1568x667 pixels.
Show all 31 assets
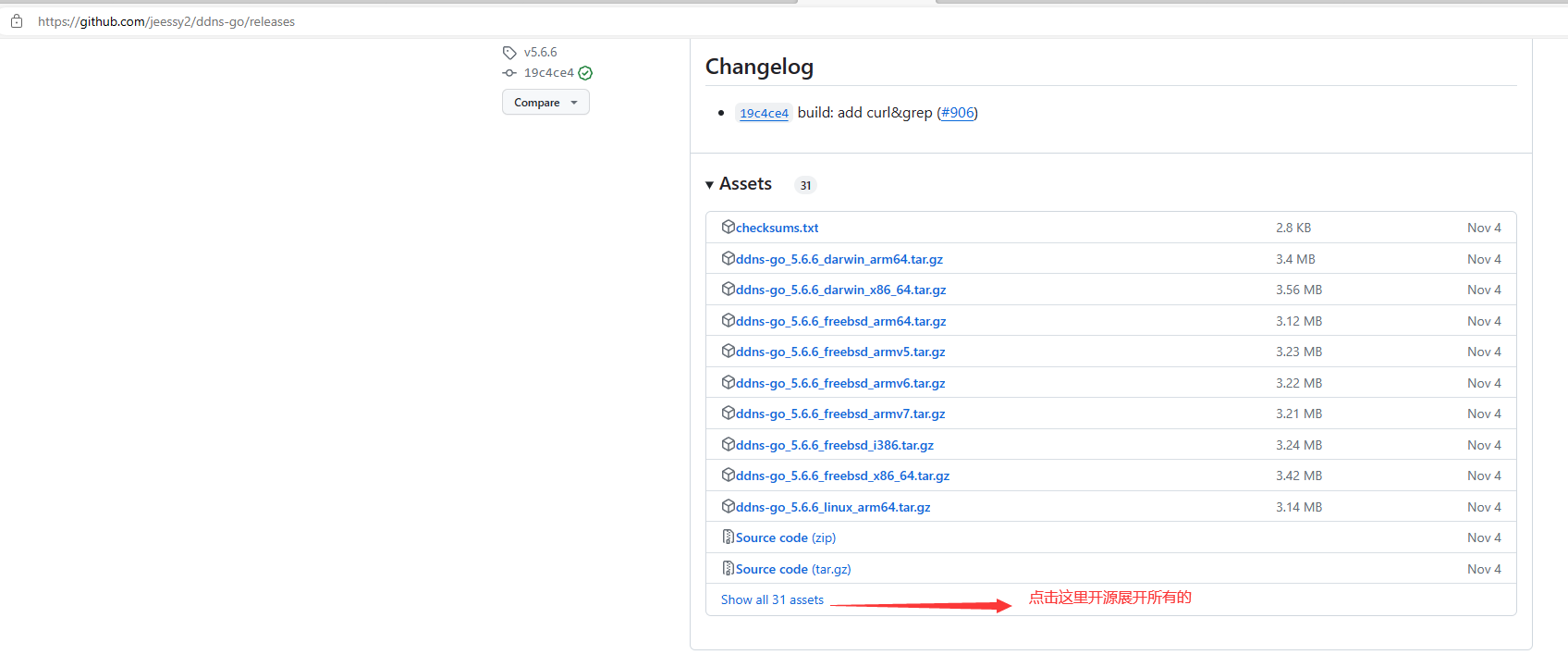point(772,599)
